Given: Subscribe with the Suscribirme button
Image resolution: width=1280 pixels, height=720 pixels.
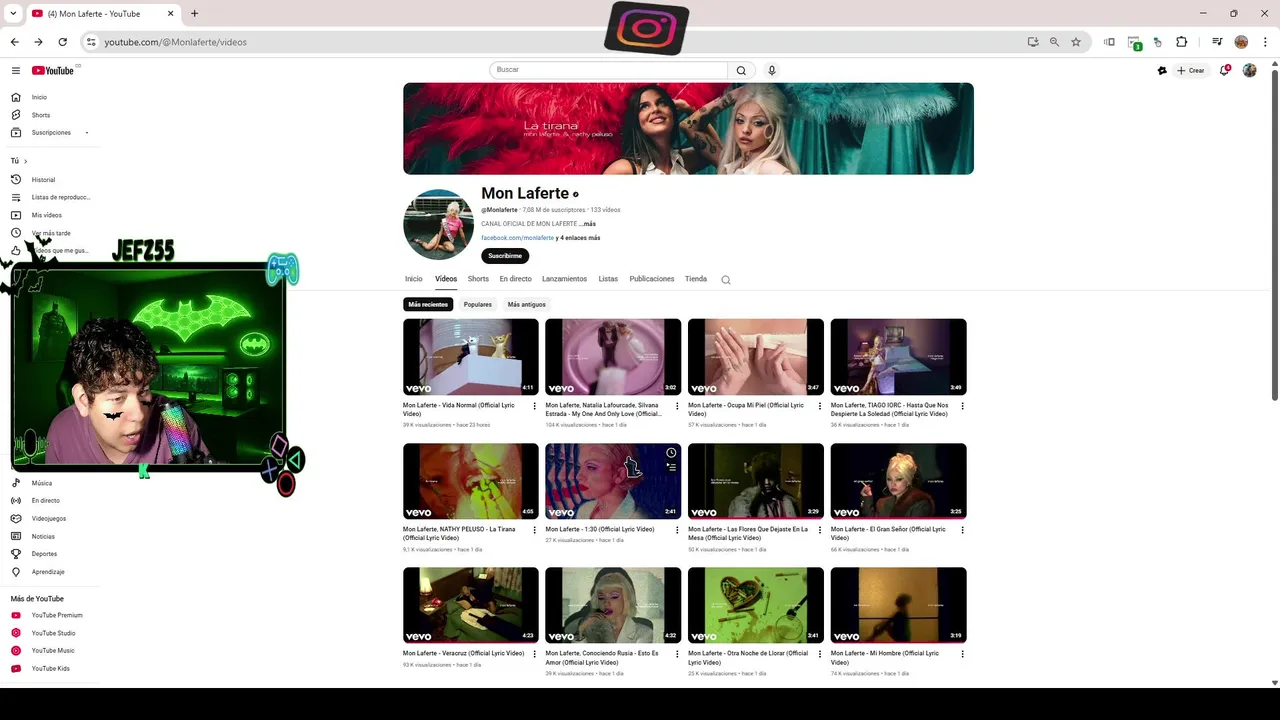Looking at the screenshot, I should (x=505, y=256).
